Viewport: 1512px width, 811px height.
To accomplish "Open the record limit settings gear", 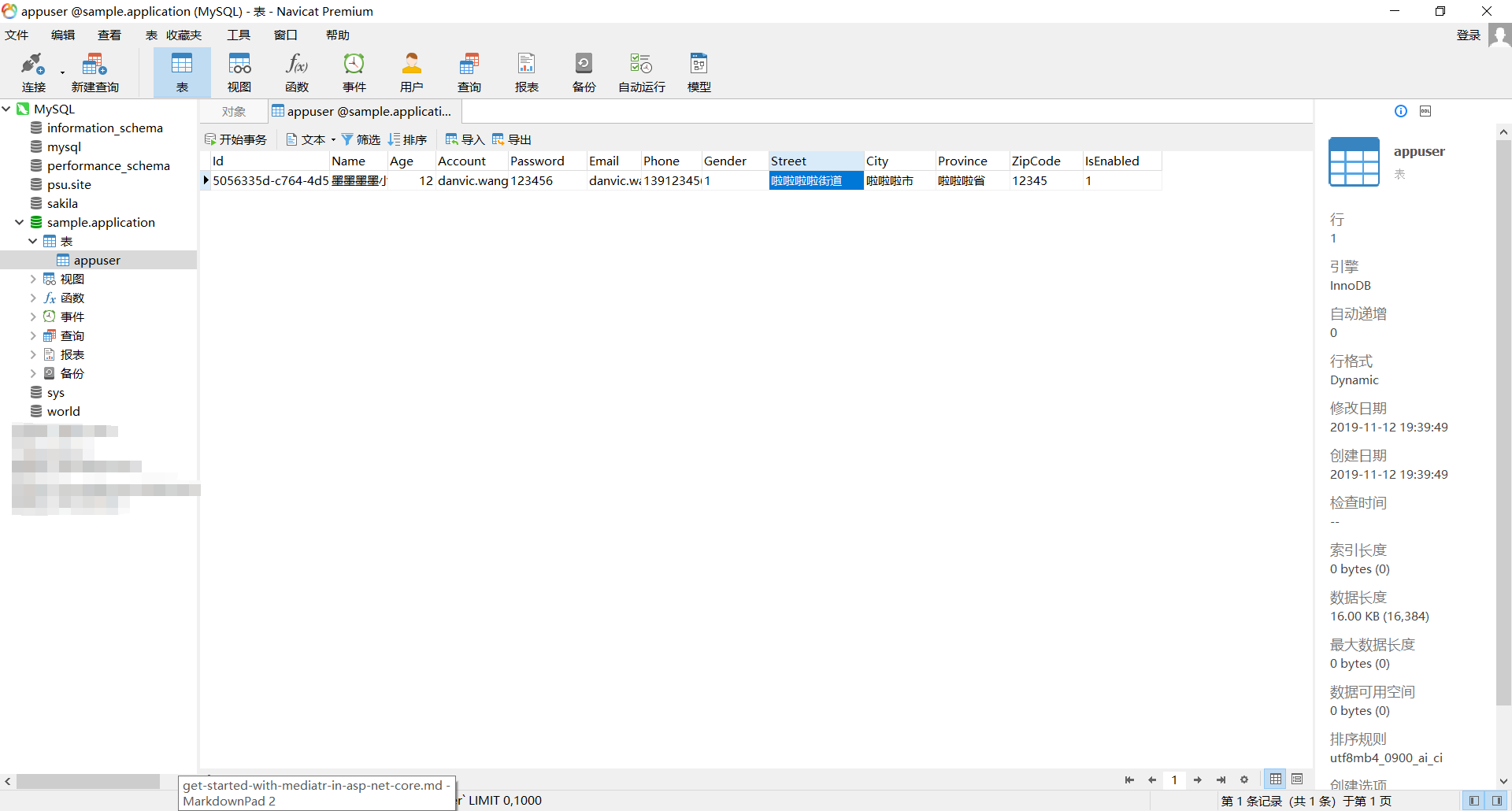I will 1244,780.
